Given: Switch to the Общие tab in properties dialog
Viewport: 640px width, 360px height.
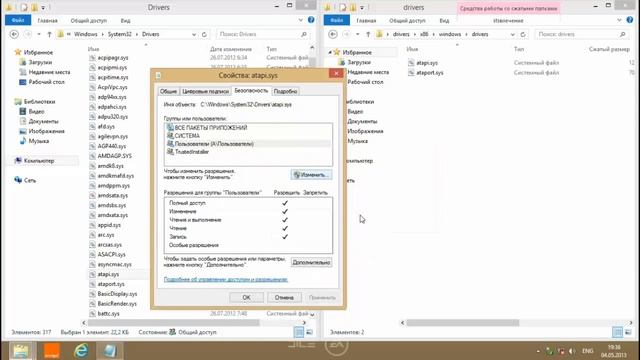Looking at the screenshot, I should click(168, 91).
